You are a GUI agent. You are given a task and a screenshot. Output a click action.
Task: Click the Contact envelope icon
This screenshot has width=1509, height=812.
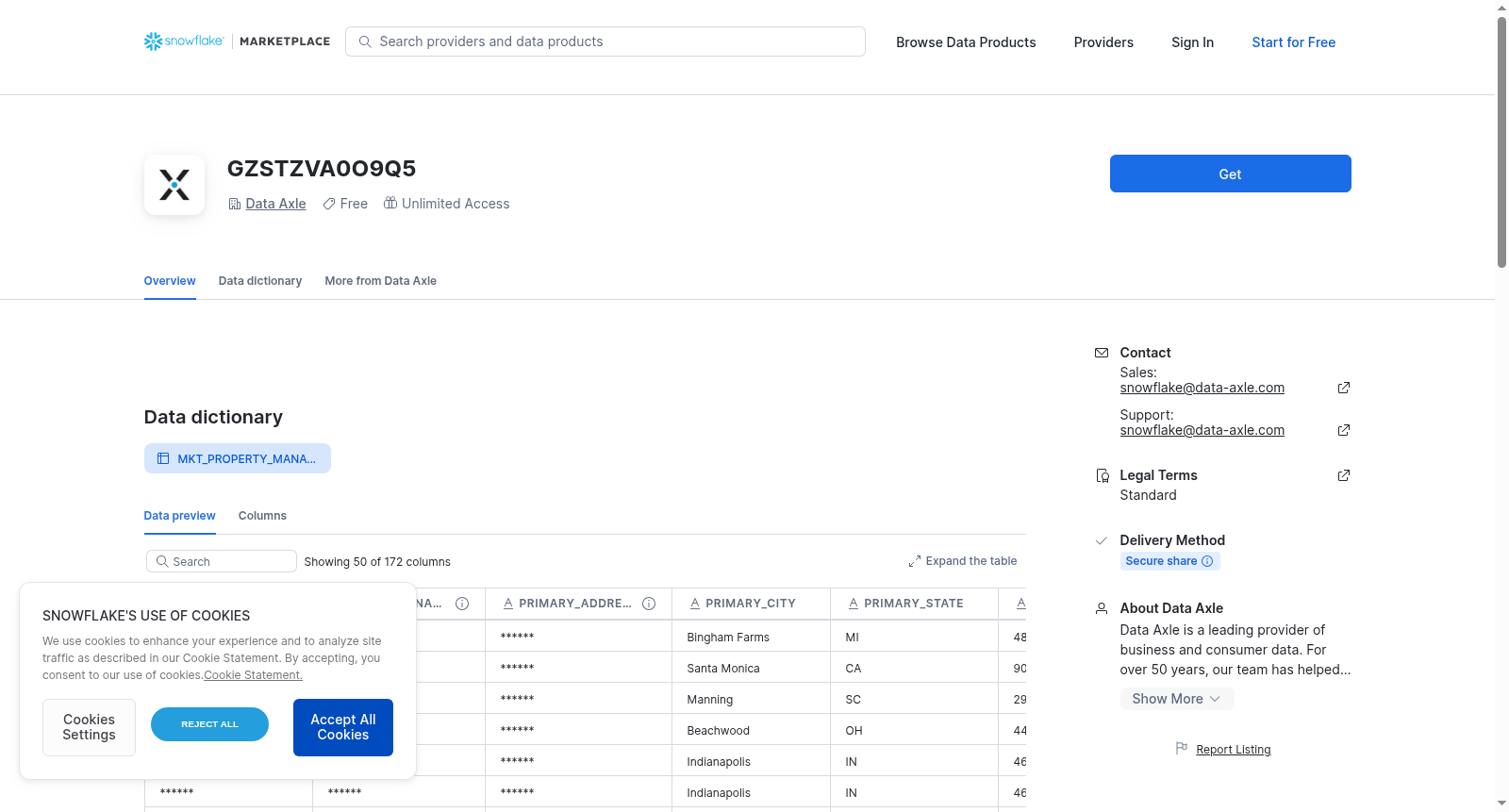pos(1102,353)
